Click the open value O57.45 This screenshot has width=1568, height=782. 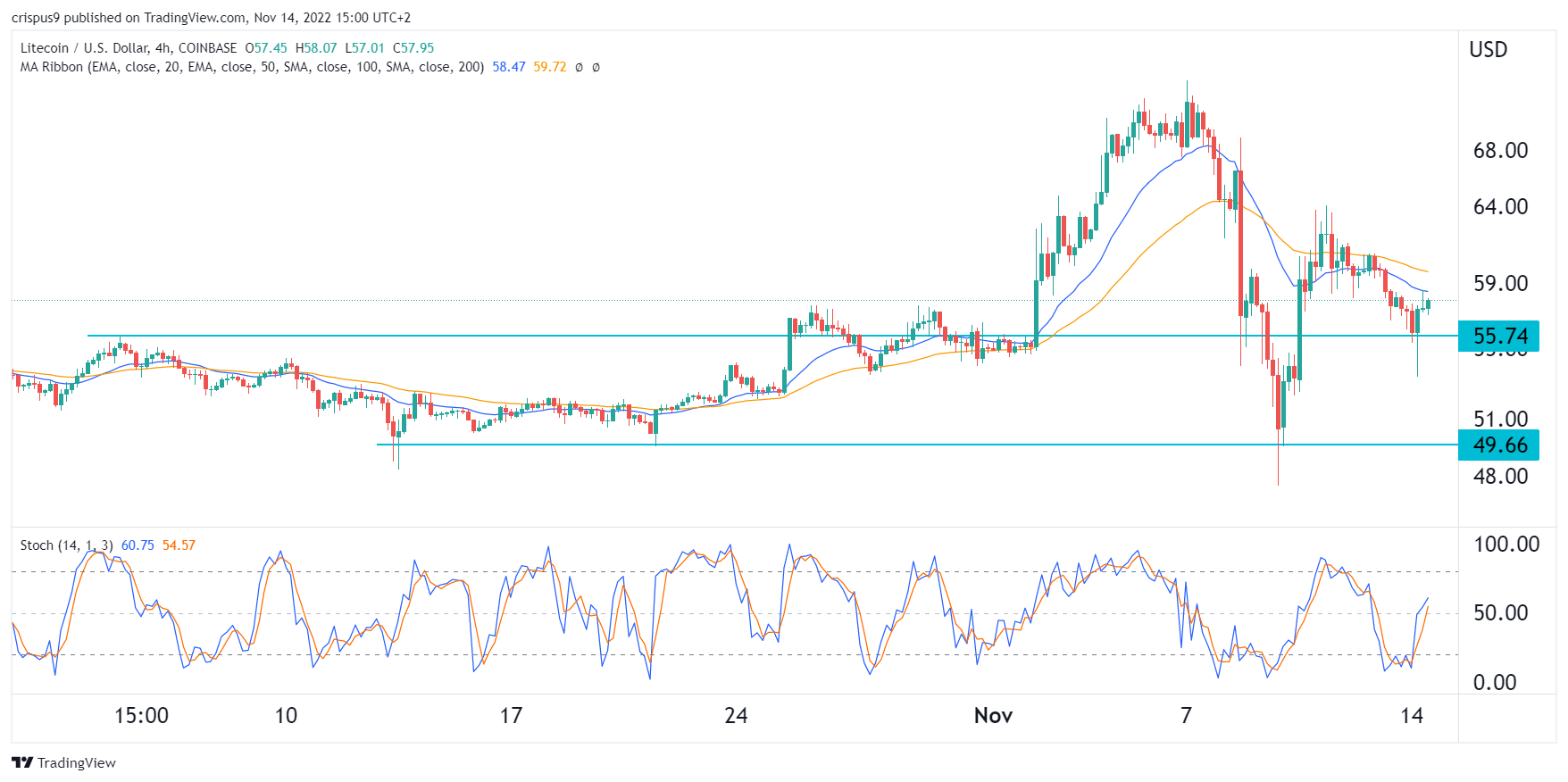[x=266, y=48]
